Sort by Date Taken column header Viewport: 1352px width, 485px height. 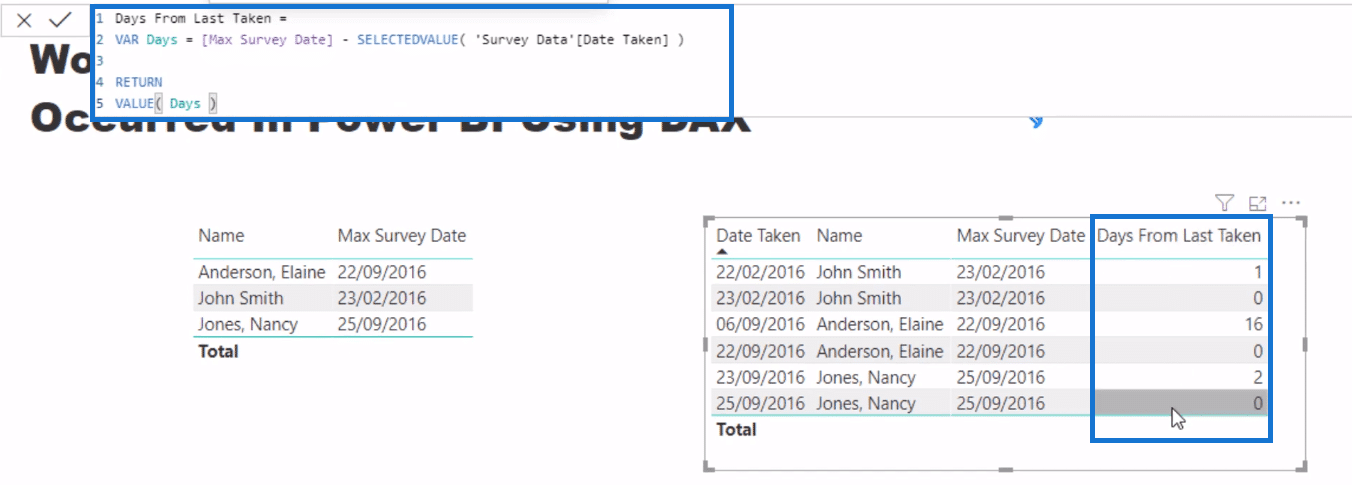tap(758, 236)
